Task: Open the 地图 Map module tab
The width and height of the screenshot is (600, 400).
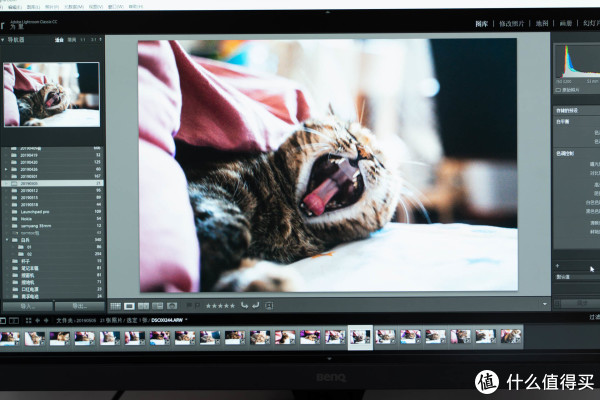Action: click(x=542, y=22)
